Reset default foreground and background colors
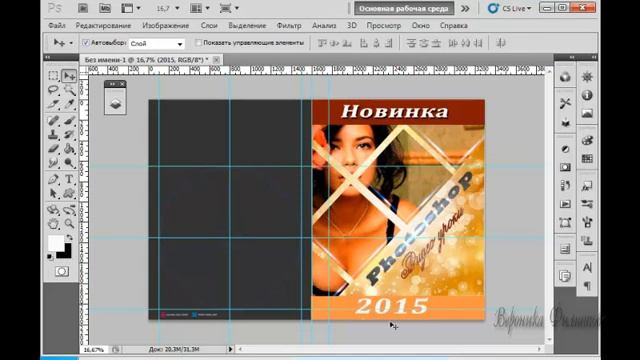 (50, 257)
